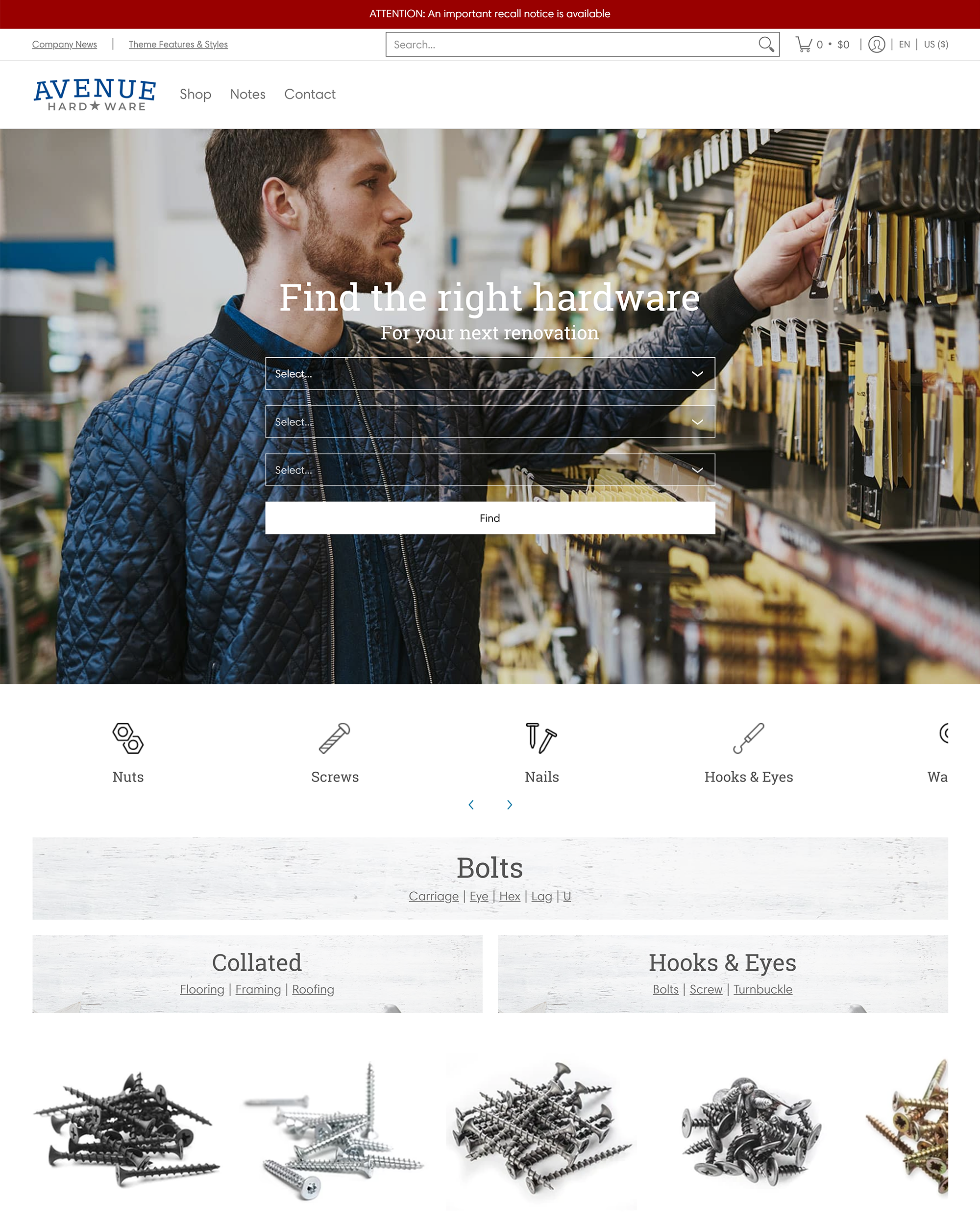Click the Nuts category icon

(127, 737)
